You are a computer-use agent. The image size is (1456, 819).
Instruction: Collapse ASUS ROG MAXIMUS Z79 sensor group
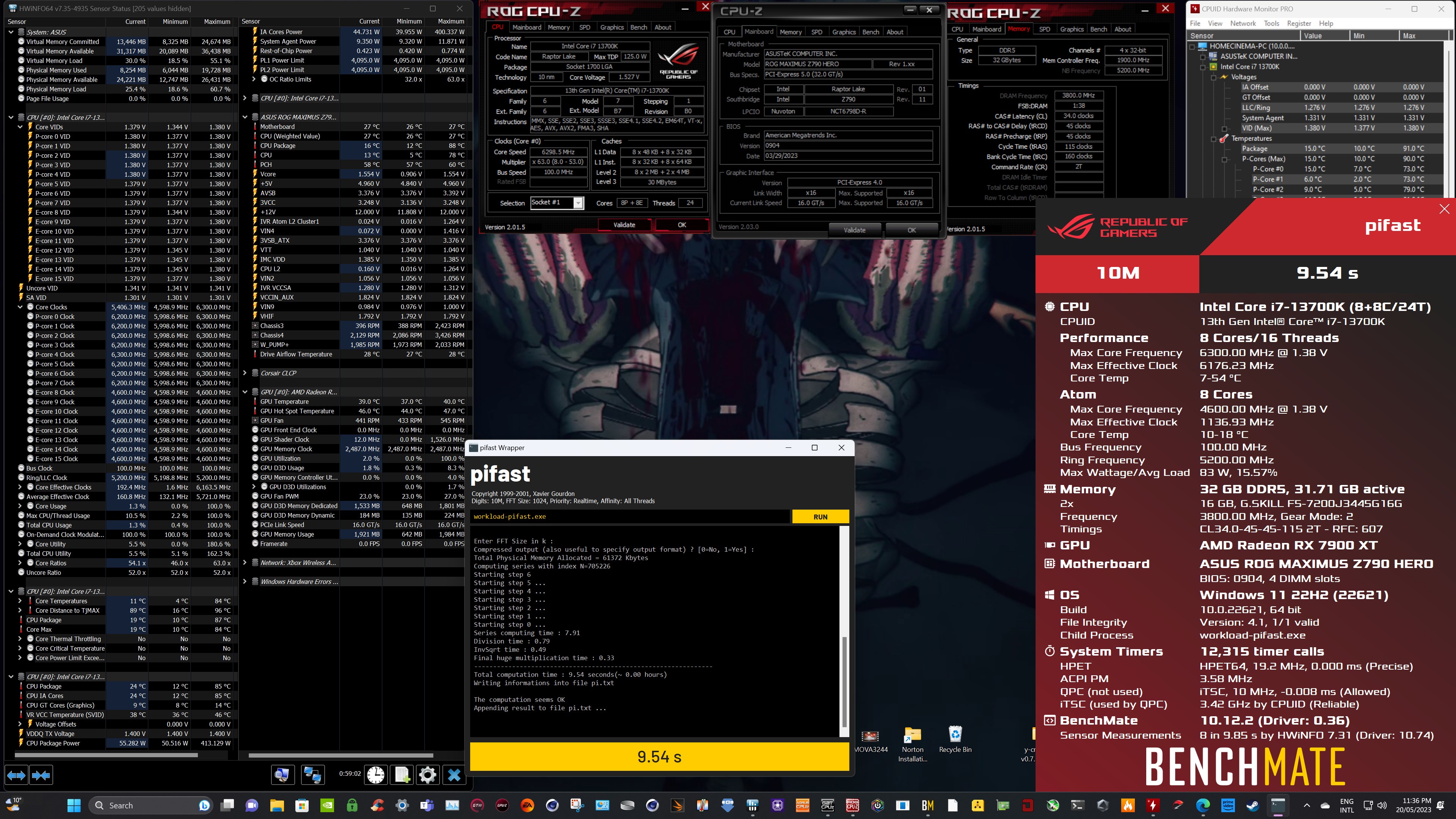(245, 118)
